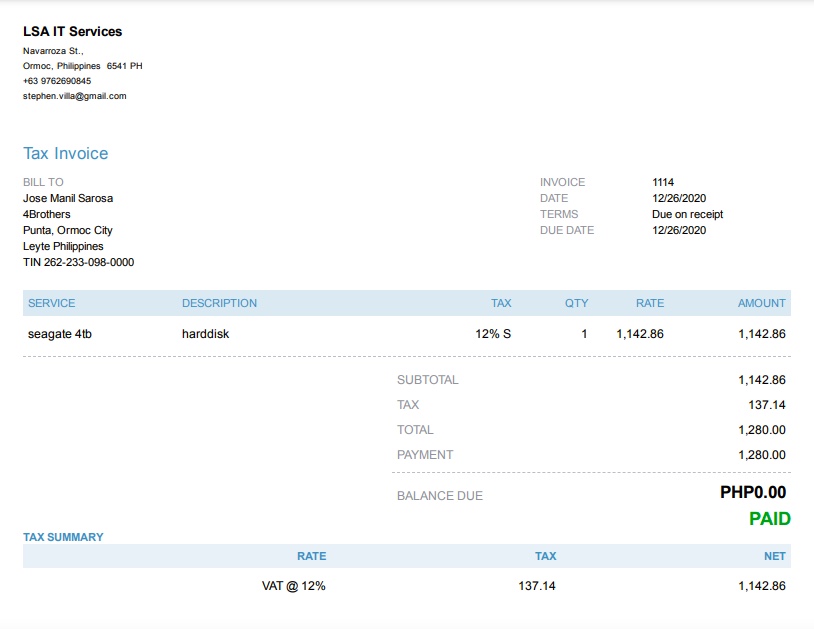Click the LSA IT Services company name

[x=72, y=31]
